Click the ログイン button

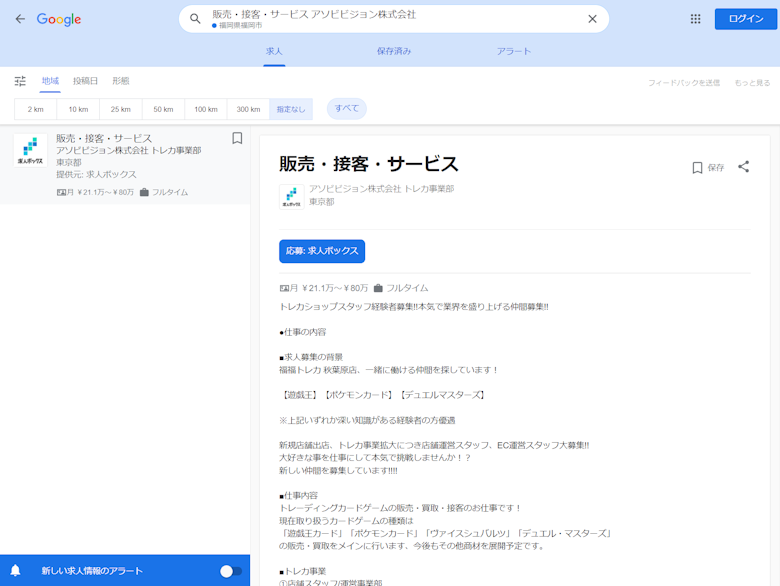coord(746,19)
